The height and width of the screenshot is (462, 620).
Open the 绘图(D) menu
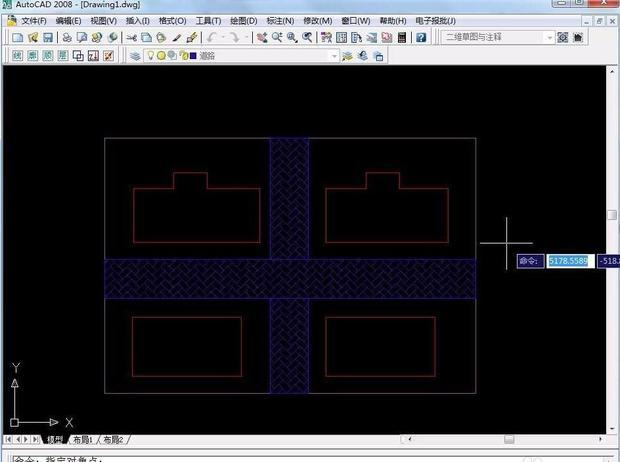click(243, 20)
